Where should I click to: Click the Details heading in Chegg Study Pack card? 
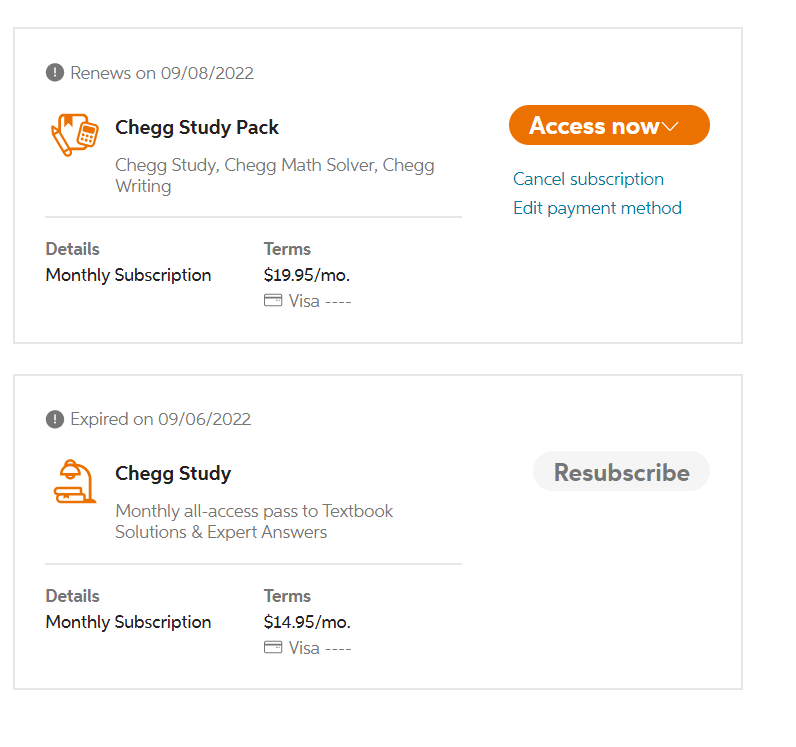coord(73,249)
